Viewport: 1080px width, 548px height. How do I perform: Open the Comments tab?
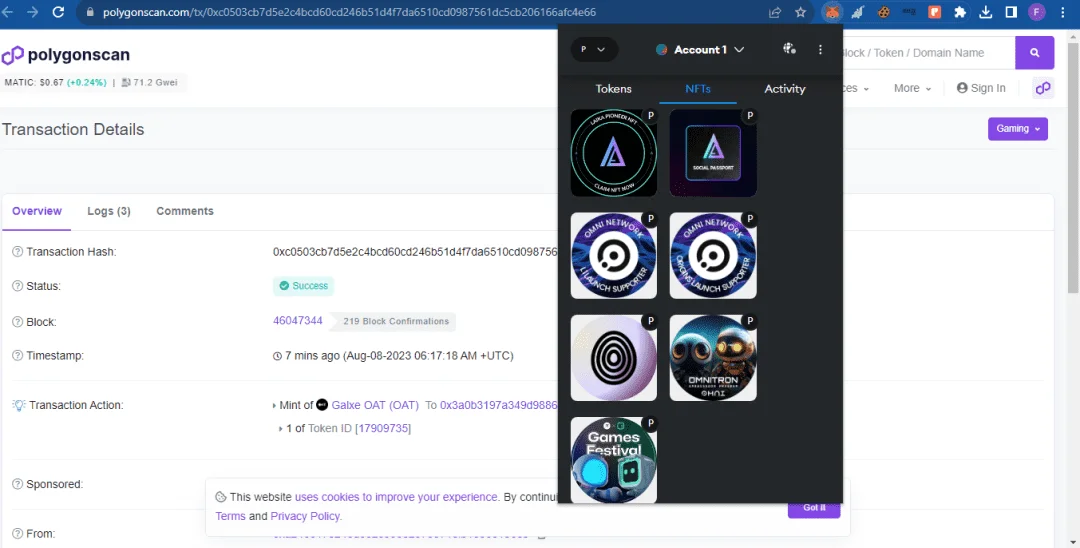[x=185, y=211]
